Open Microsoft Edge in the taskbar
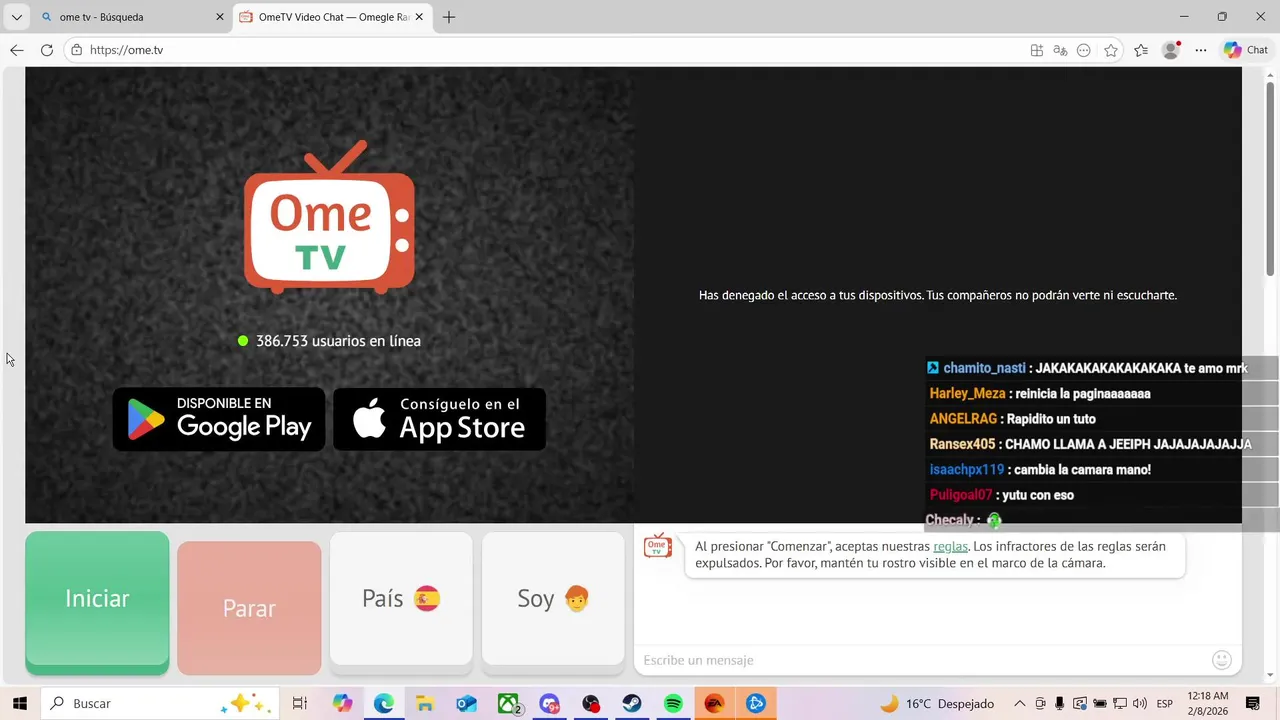The image size is (1280, 720). click(x=384, y=703)
